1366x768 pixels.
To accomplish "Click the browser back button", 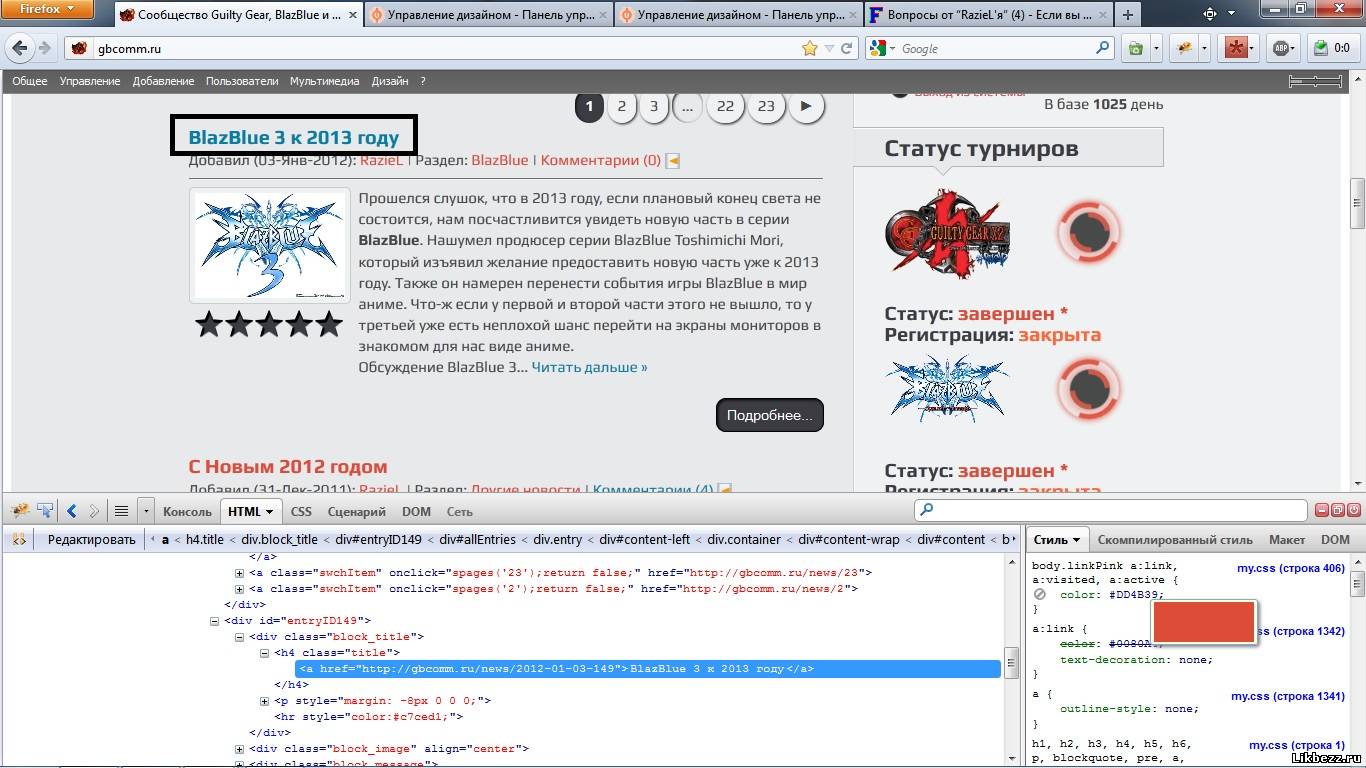I will pos(20,48).
